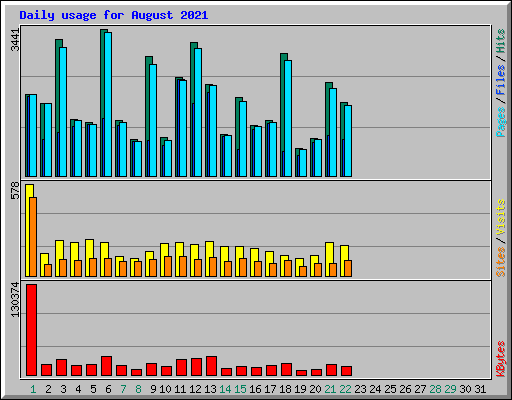512x400 pixels.
Task: Click the cyan files bar for day 3
Action: (x=63, y=112)
